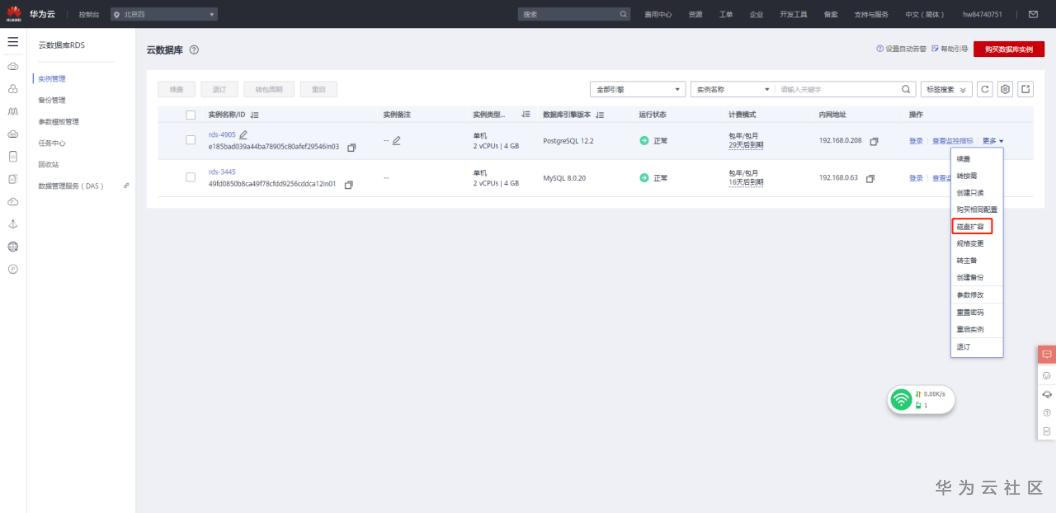Click 登录 for instance rds-4905
Screen dimensions: 1056x513
[x=916, y=141]
